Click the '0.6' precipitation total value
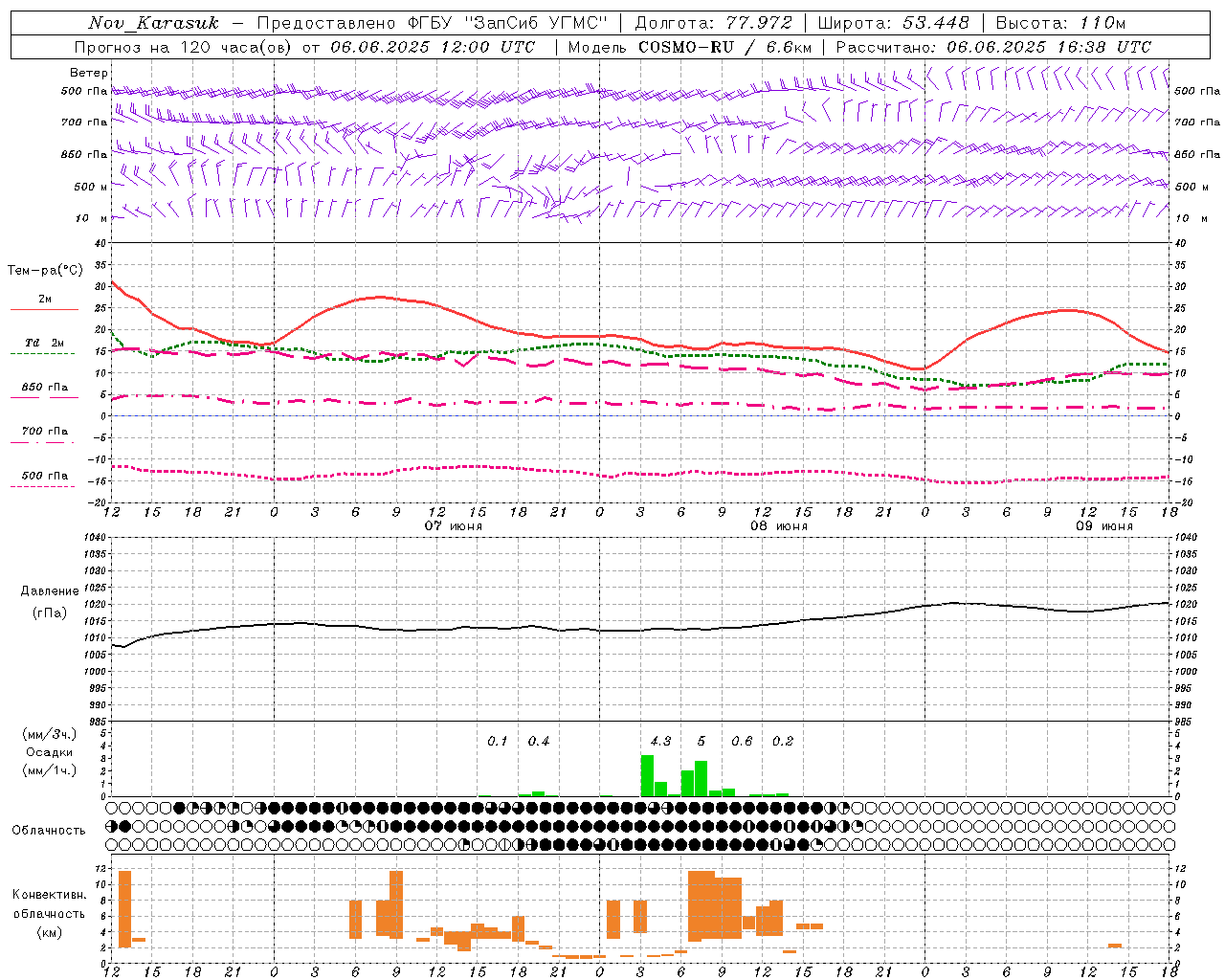Viewport: 1225px width, 980px height. coord(742,742)
